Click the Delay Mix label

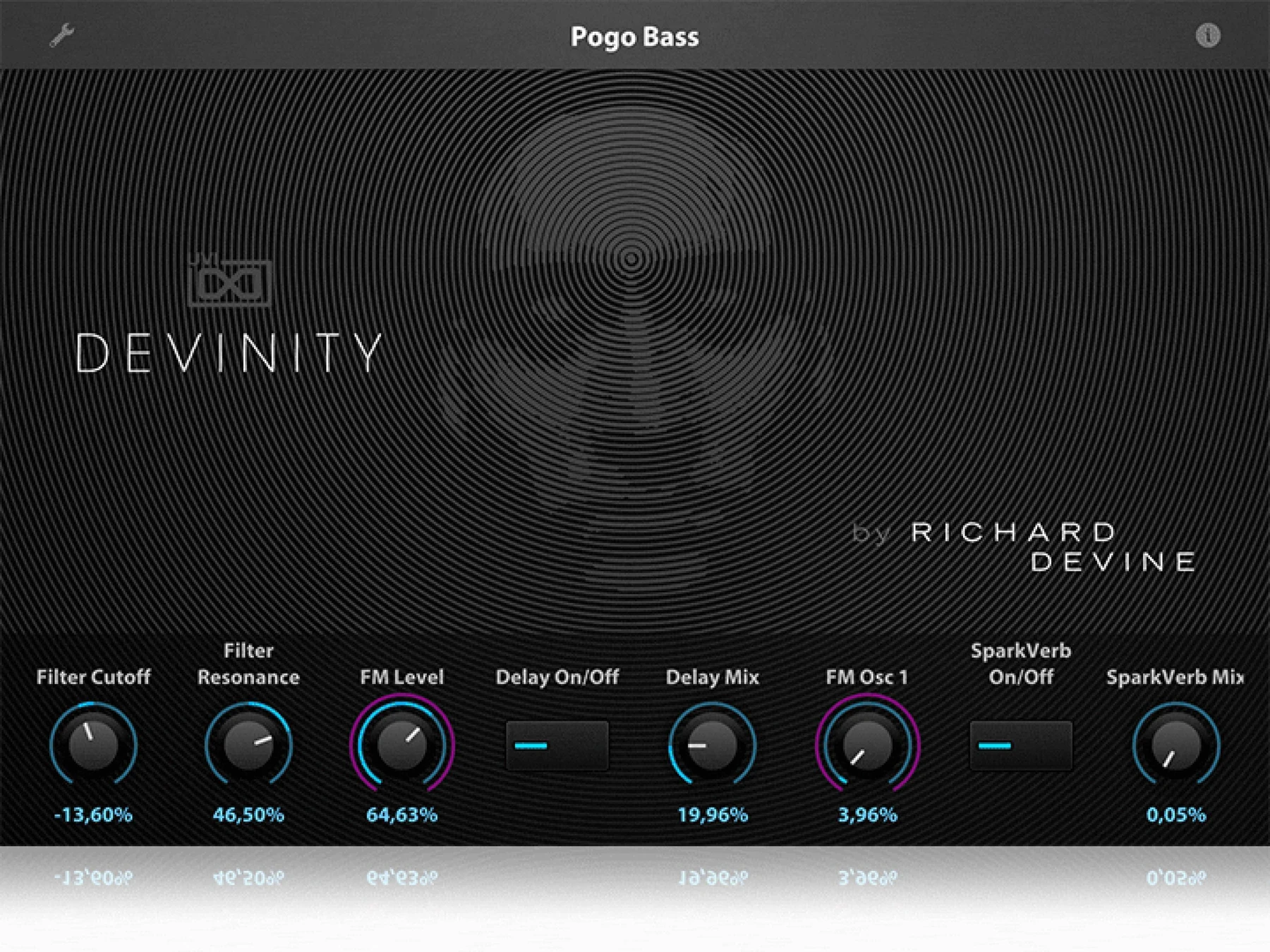tap(713, 677)
